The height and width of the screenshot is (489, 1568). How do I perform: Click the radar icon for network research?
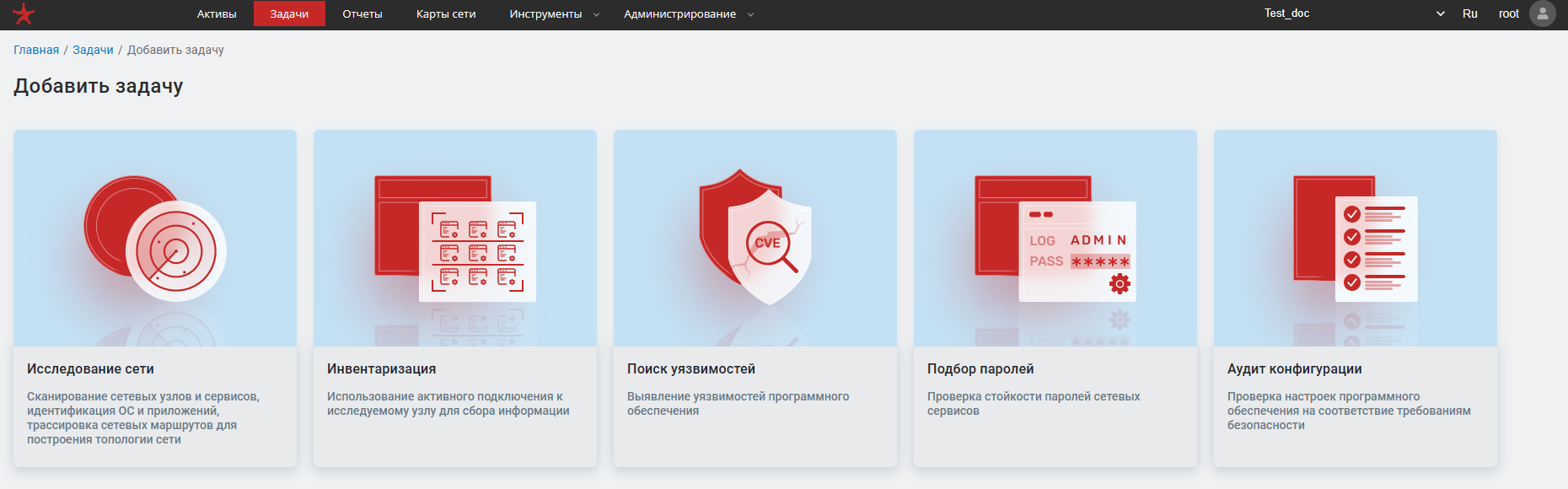click(x=155, y=239)
